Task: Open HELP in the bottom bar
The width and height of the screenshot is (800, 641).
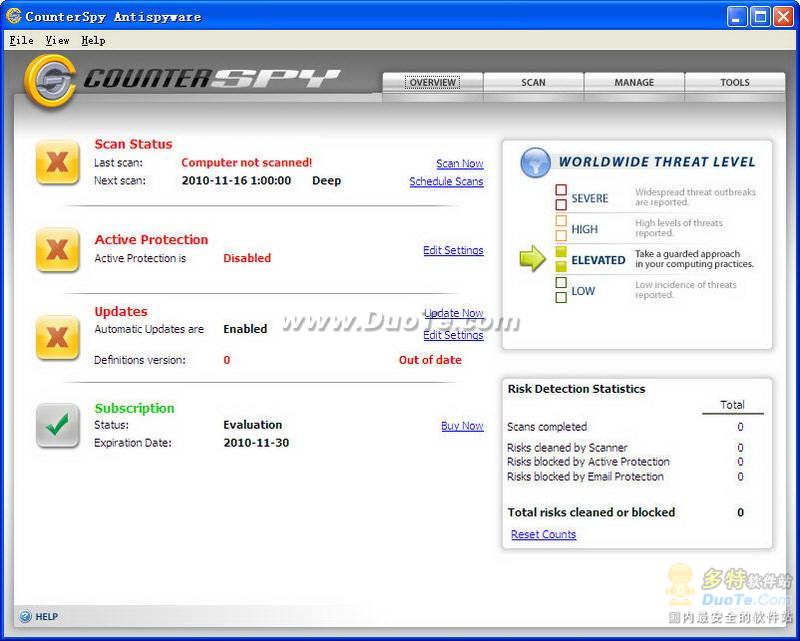Action: click(46, 617)
